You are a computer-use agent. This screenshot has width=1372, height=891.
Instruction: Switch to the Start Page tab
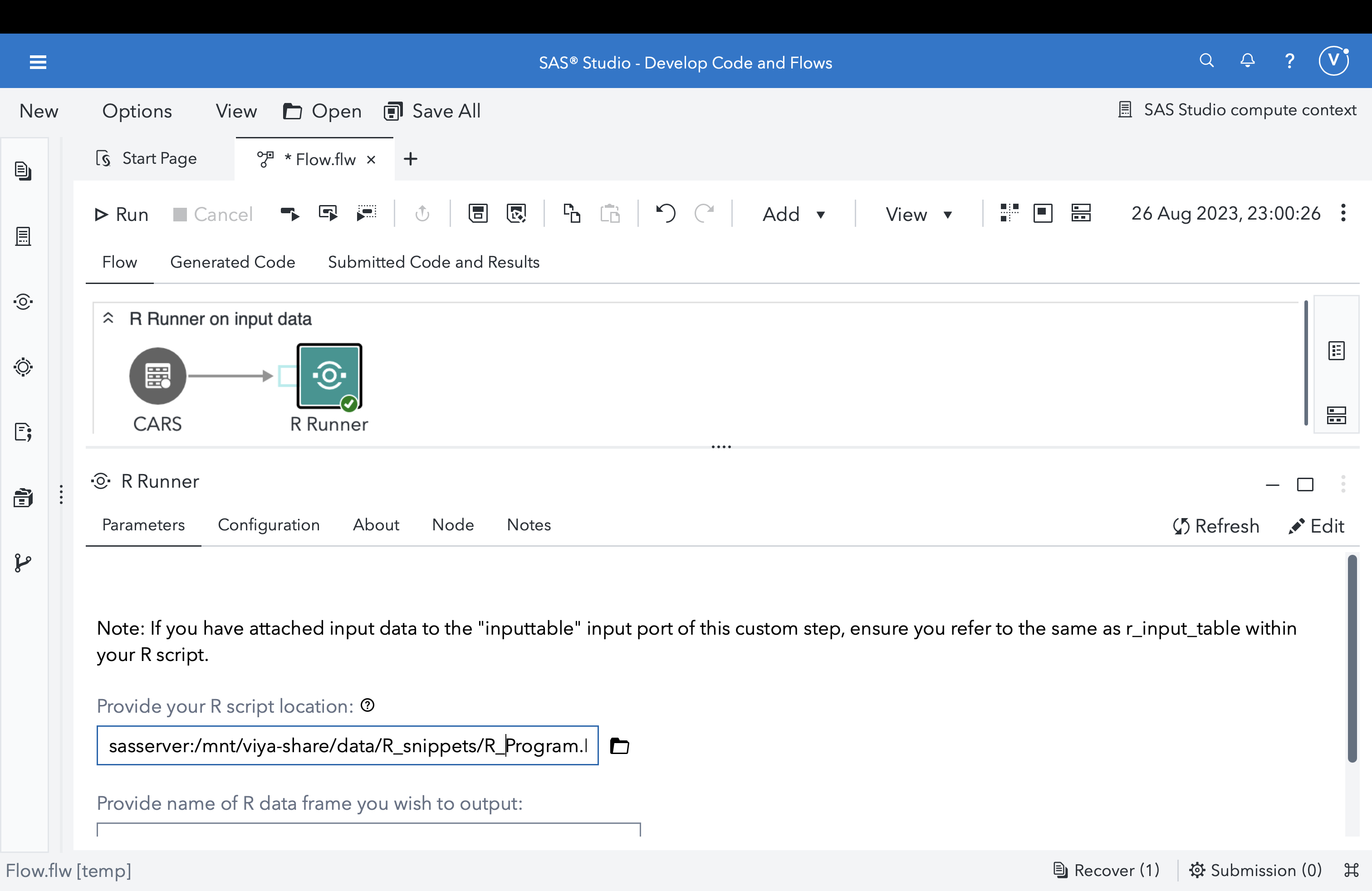click(x=147, y=158)
